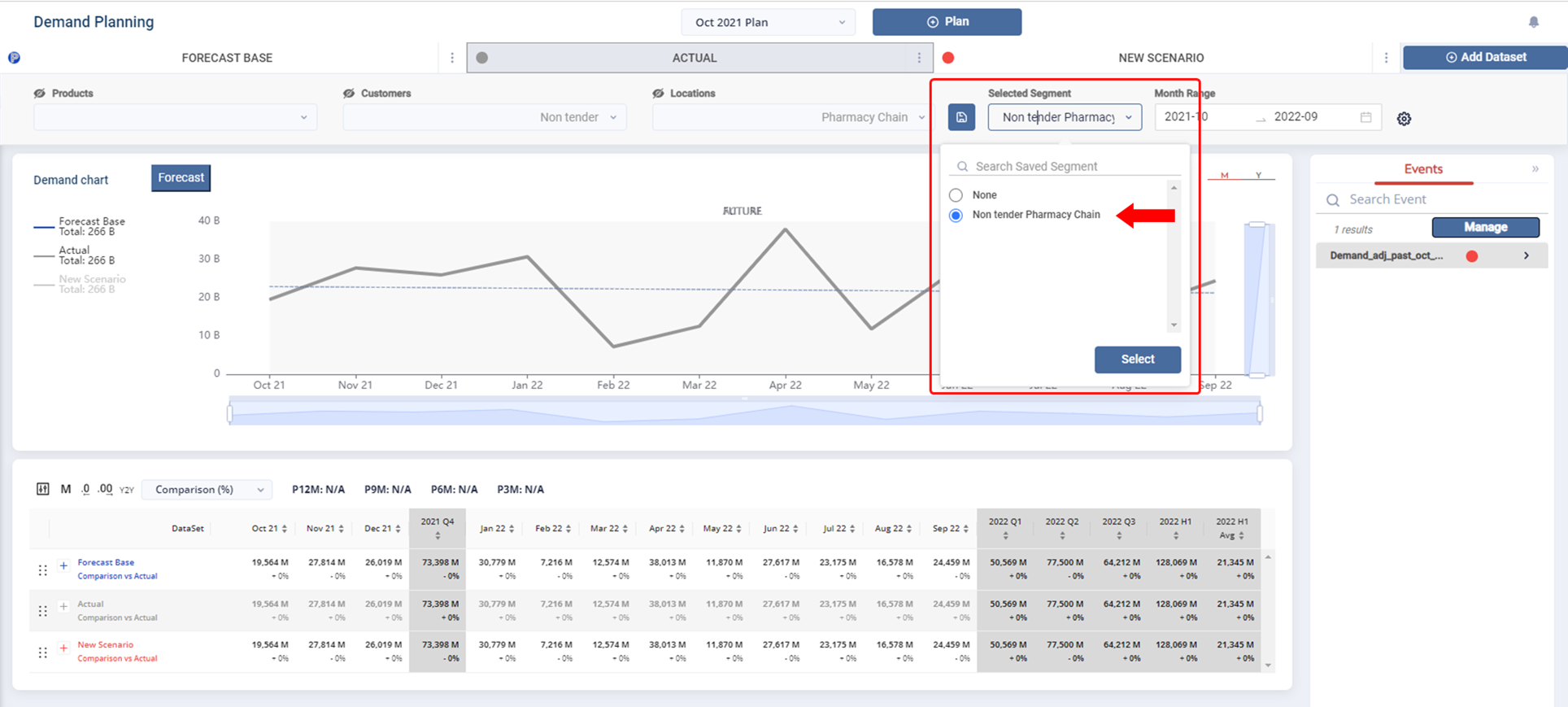Click the Actual row drag handle
This screenshot has height=707, width=1568.
42,610
